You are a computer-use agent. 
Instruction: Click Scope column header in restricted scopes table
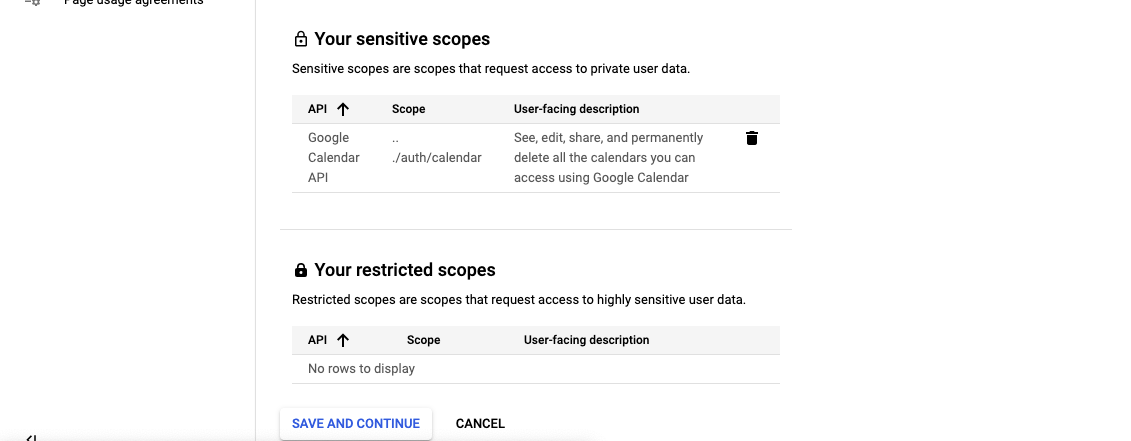(423, 340)
